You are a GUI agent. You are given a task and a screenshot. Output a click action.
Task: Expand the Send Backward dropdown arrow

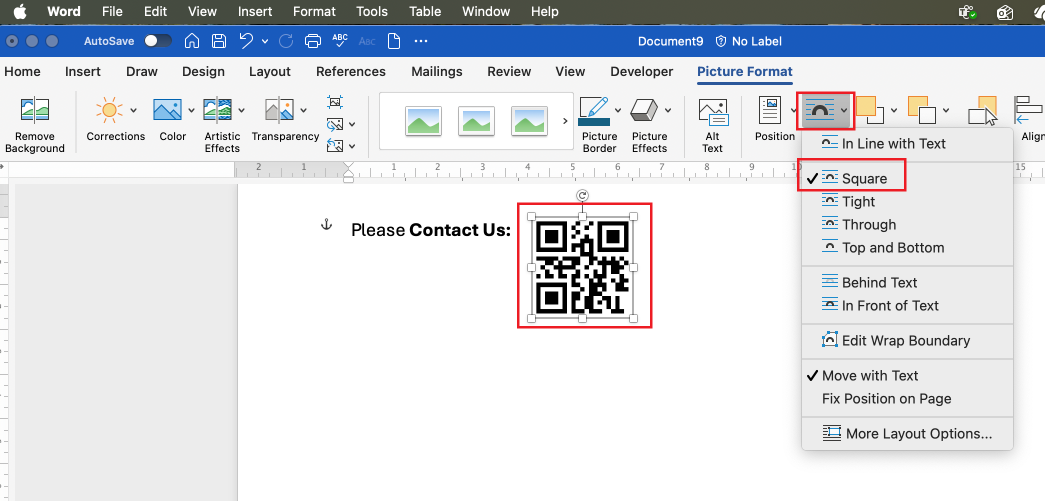click(x=947, y=110)
